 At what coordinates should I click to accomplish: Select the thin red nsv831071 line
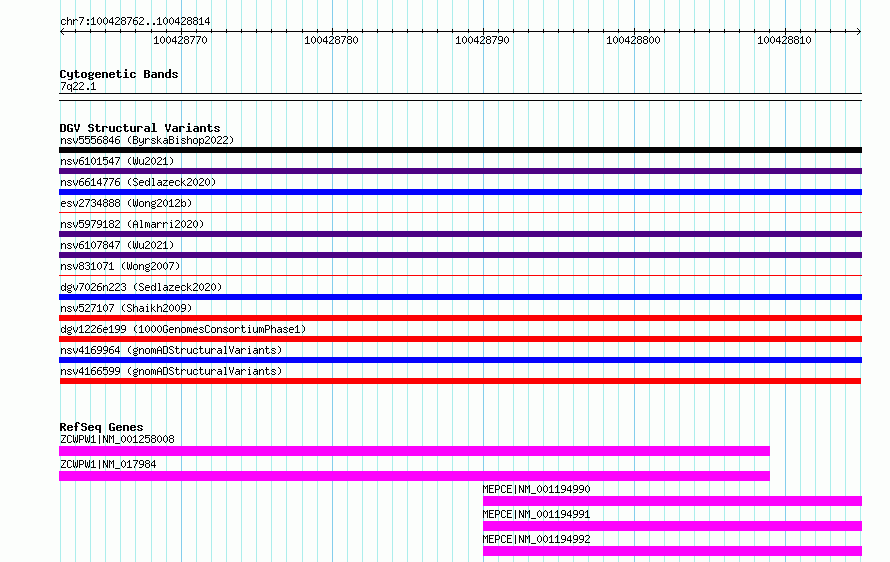460,276
